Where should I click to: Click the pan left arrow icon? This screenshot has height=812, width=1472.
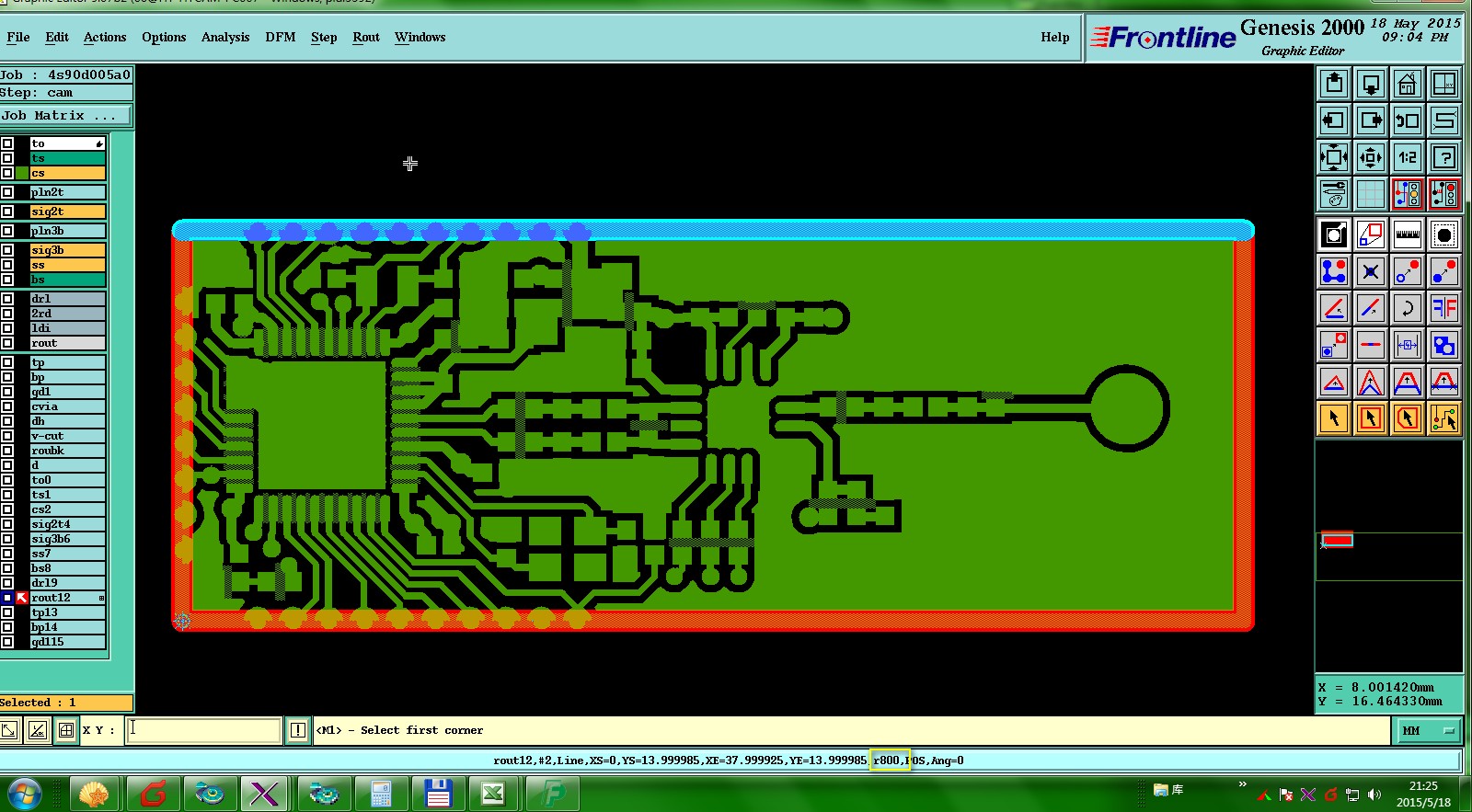tap(1334, 120)
